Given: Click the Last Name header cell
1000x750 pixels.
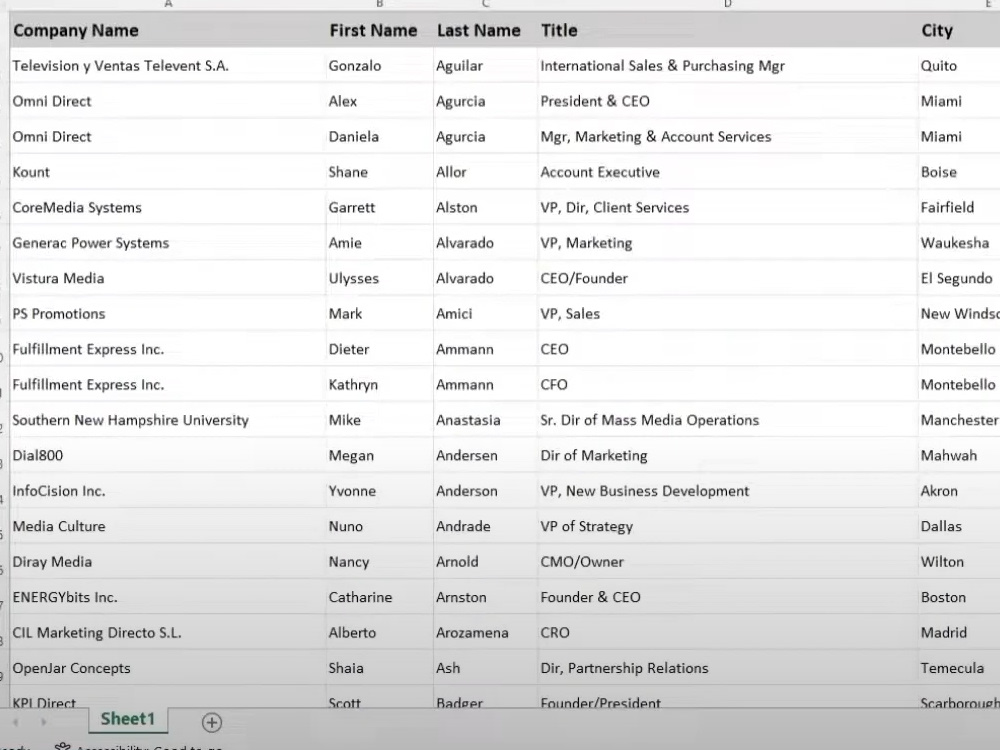Looking at the screenshot, I should coord(485,31).
